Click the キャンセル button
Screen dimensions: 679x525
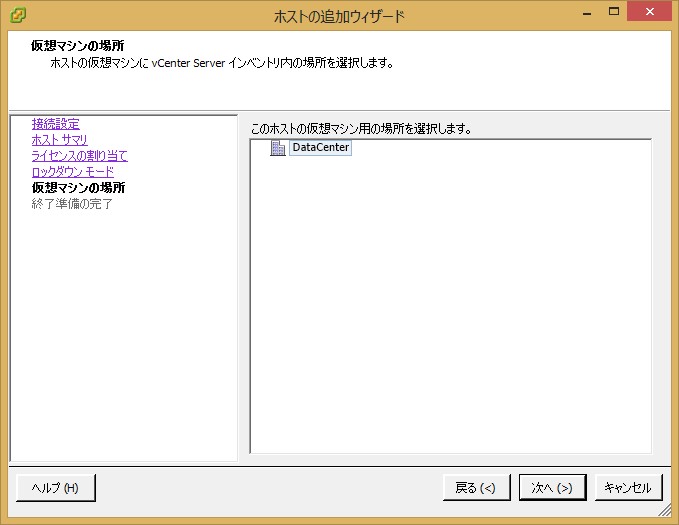click(628, 488)
